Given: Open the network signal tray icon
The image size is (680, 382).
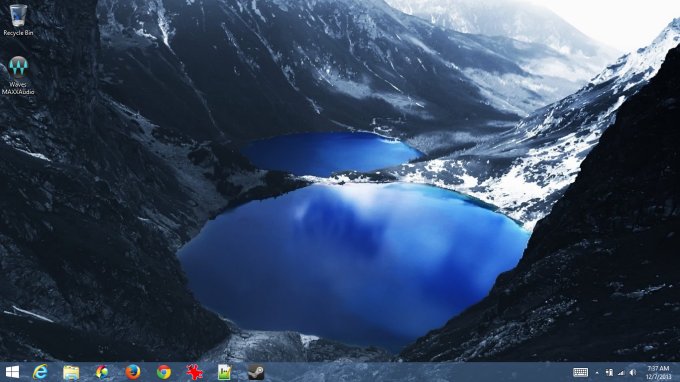Looking at the screenshot, I should [621, 372].
